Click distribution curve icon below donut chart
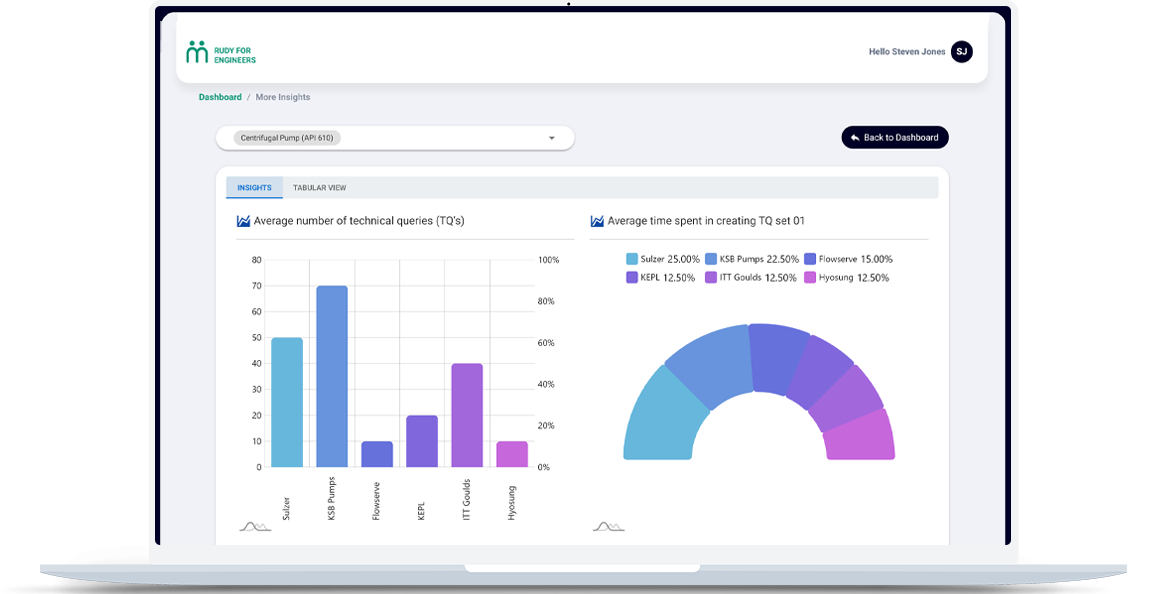This screenshot has width=1175, height=594. pyautogui.click(x=608, y=527)
